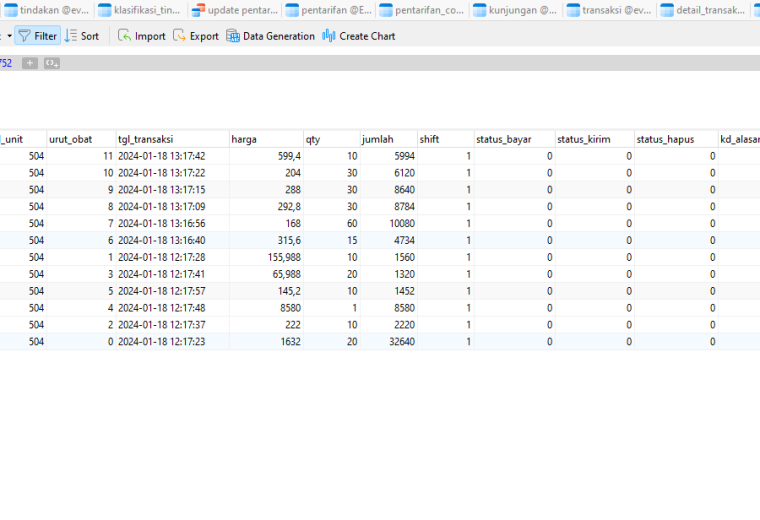Click the Sort arrows icon
760x520 pixels.
pos(71,35)
